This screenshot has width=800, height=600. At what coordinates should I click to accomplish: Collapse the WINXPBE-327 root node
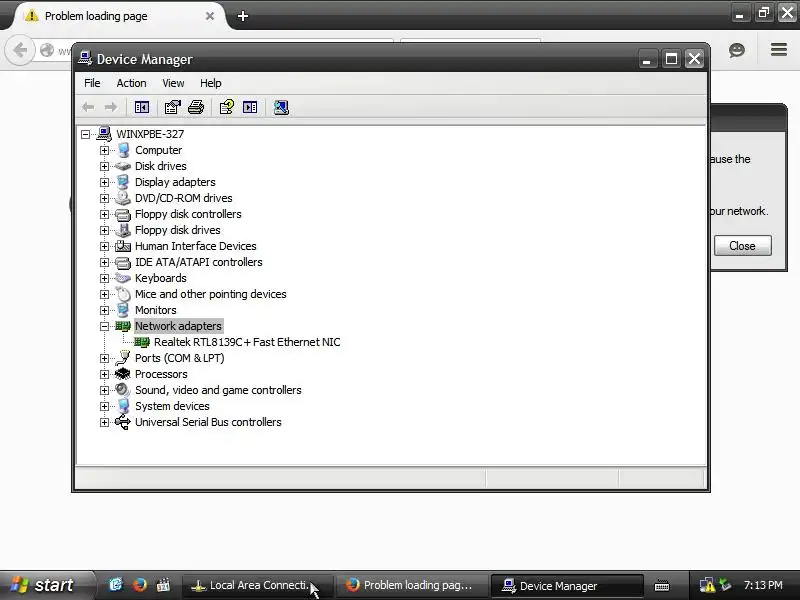click(x=86, y=134)
